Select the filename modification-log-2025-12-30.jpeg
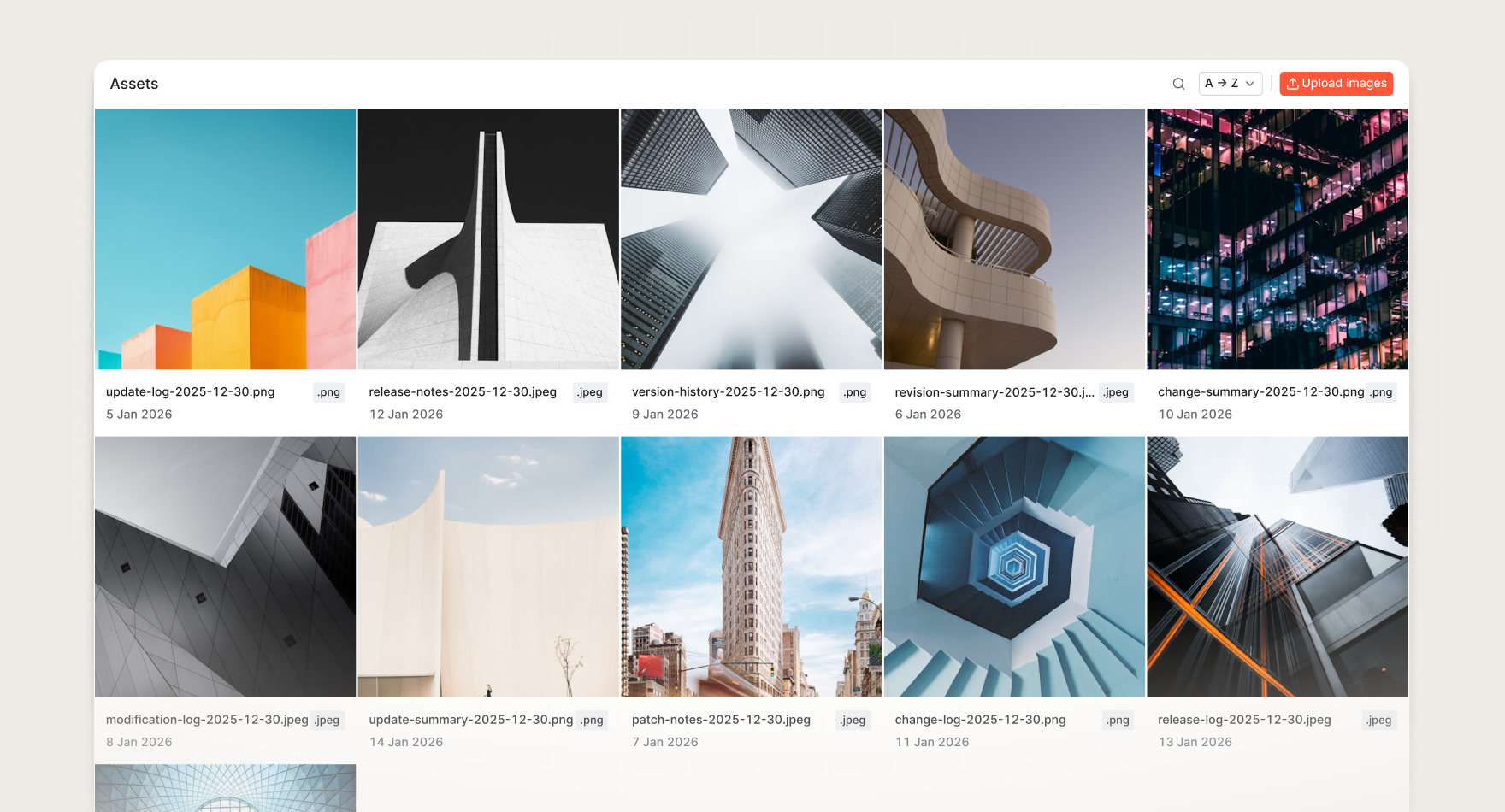 pos(207,720)
